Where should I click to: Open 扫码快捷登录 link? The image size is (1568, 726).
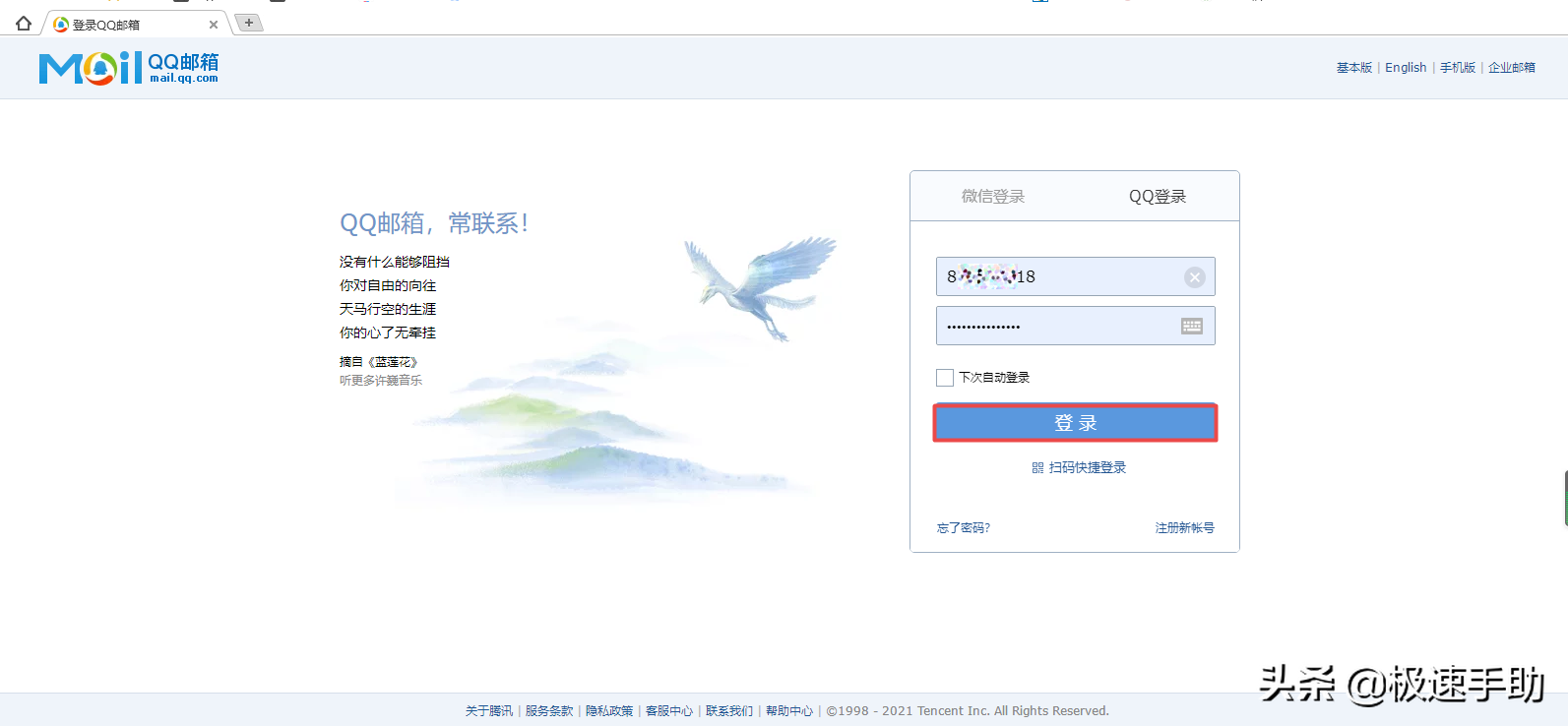[1087, 468]
